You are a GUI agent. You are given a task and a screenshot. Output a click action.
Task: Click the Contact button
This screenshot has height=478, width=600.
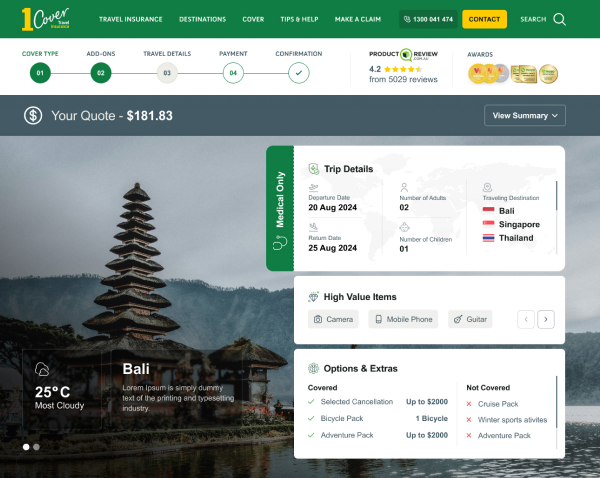[484, 19]
